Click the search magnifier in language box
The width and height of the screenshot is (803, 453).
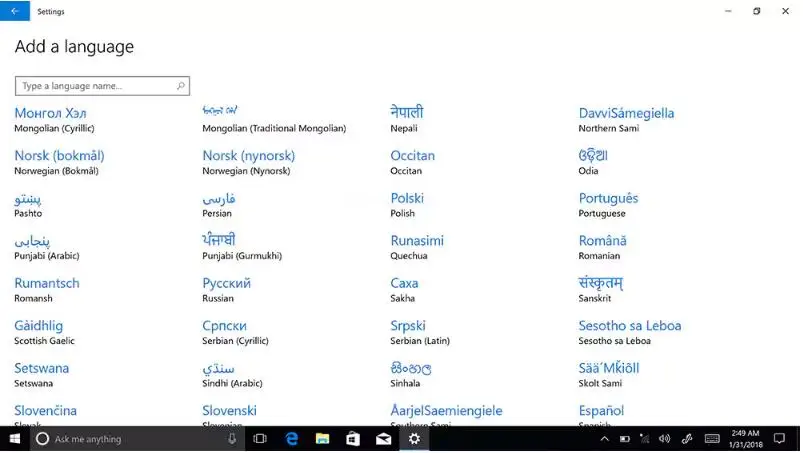[x=181, y=86]
